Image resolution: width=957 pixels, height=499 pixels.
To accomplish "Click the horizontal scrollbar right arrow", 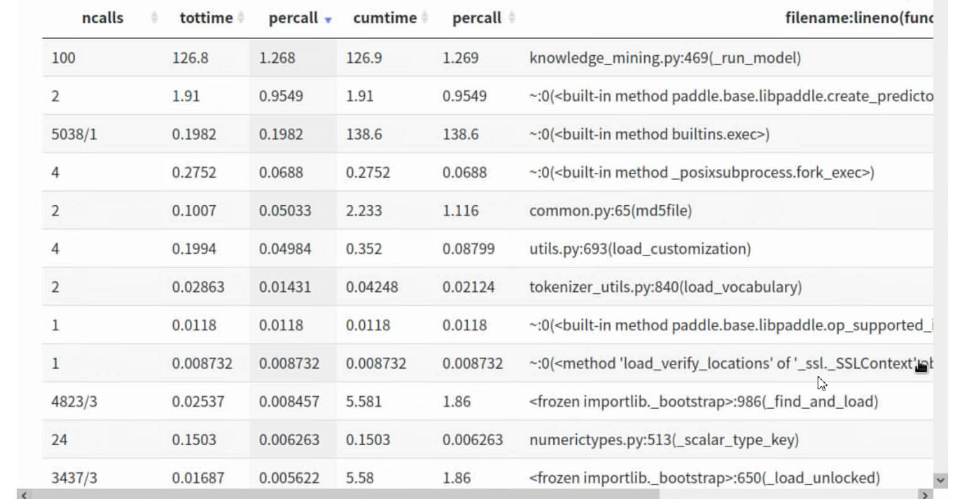I will 925,494.
